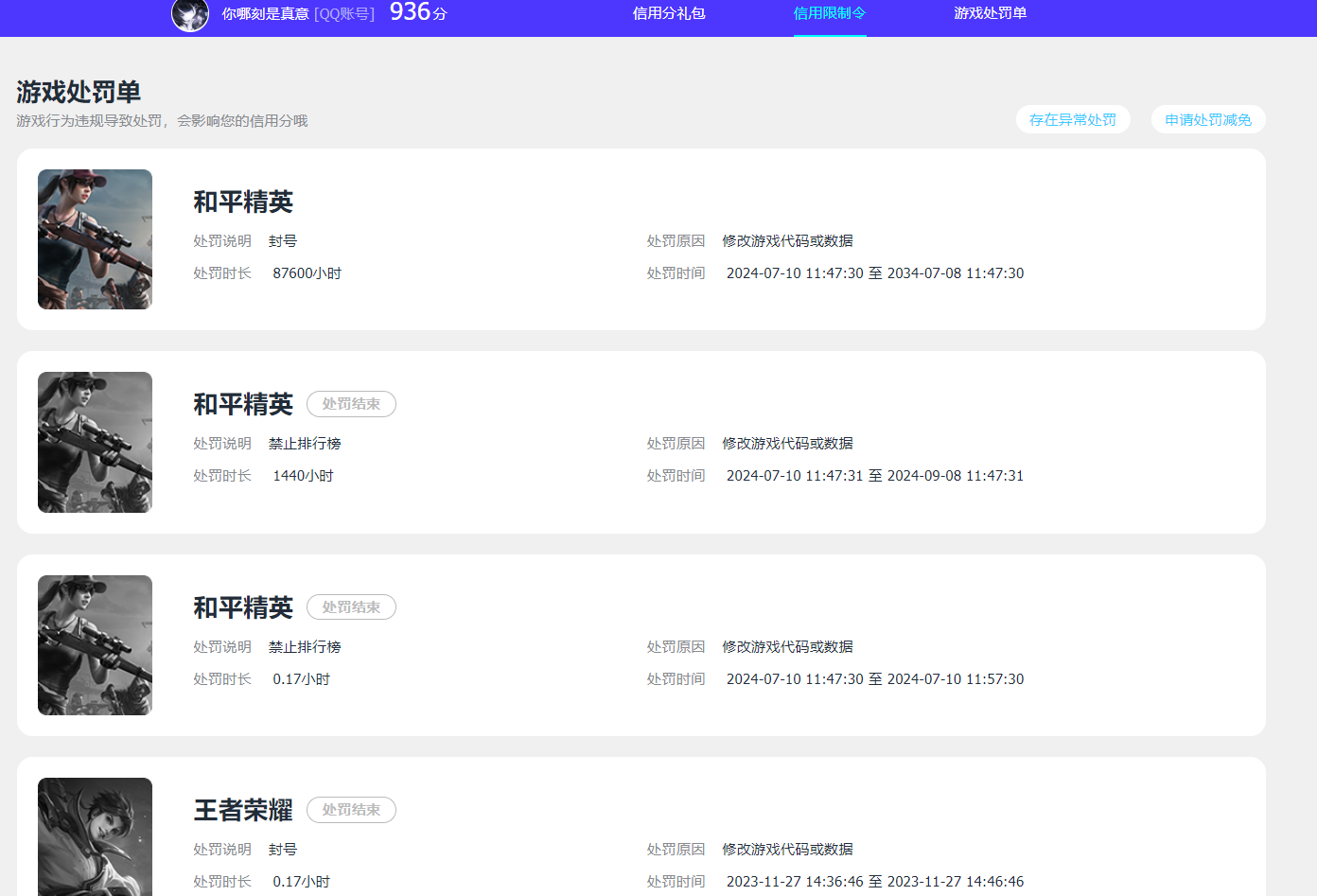Switch to the 信用限制令 tab
This screenshot has height=896, width=1317.
click(830, 14)
